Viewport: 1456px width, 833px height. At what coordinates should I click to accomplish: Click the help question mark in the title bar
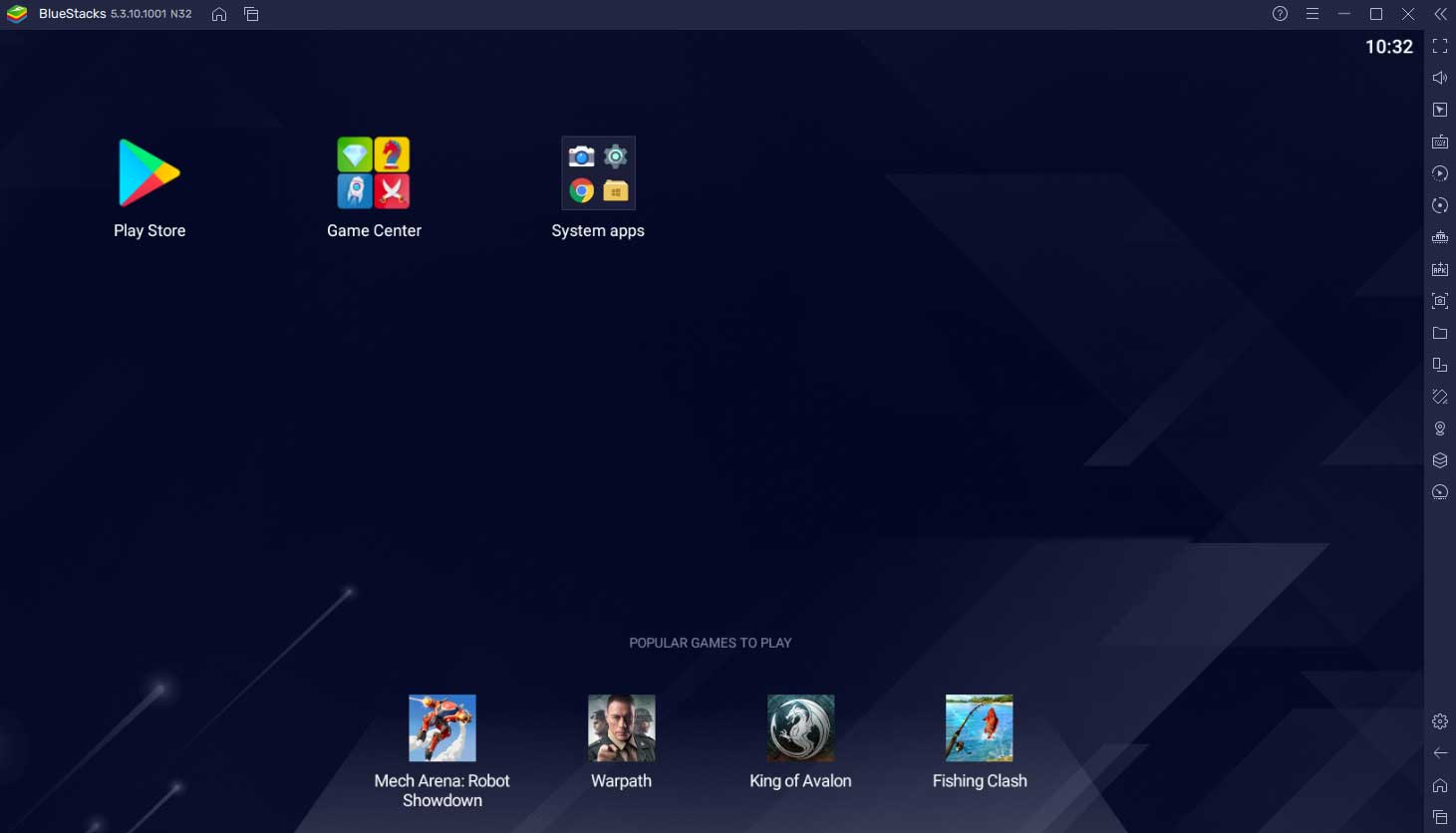click(1281, 14)
